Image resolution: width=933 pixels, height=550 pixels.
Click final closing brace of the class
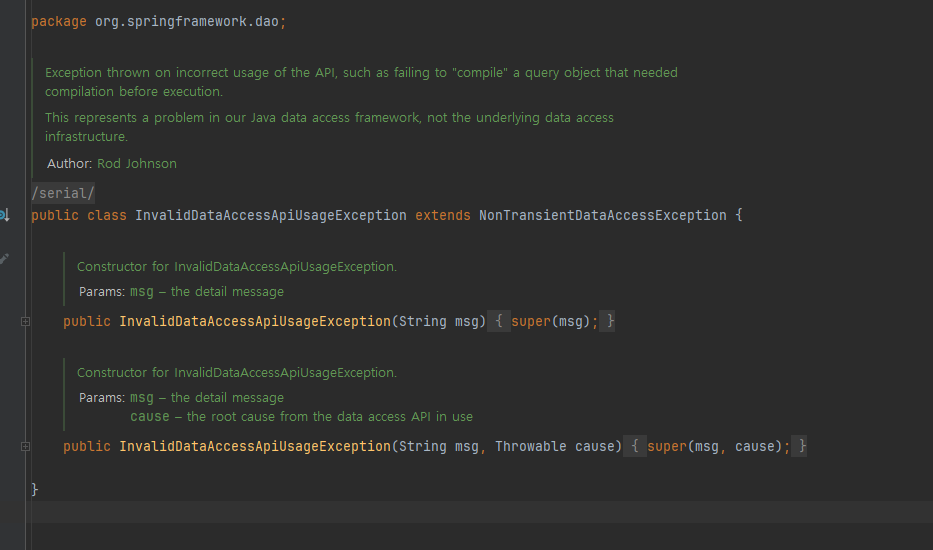point(35,489)
